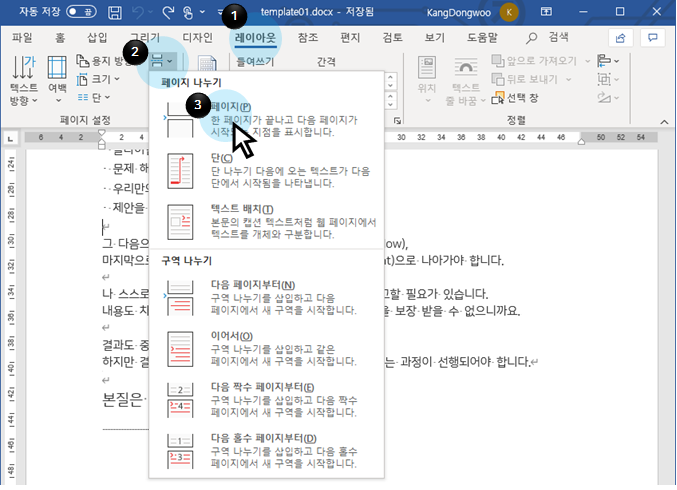Collapse the ribbon with the chevron
The image size is (677, 490).
click(664, 122)
